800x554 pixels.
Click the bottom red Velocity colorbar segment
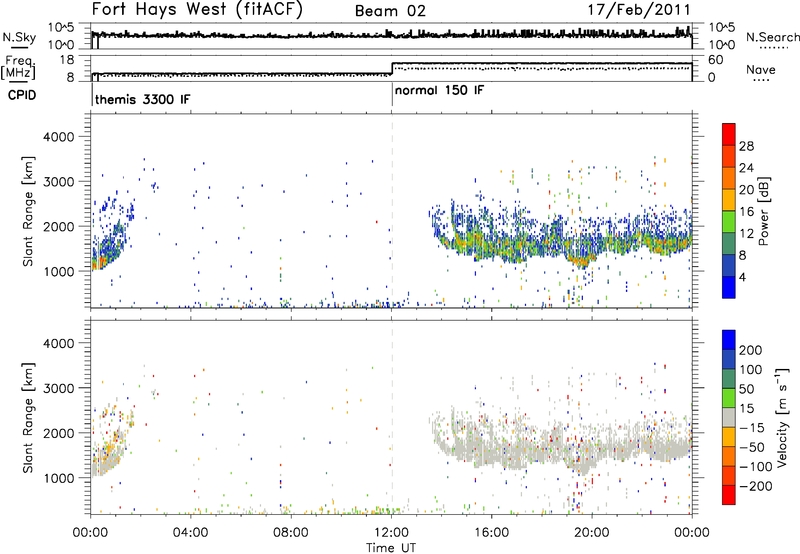coord(729,495)
